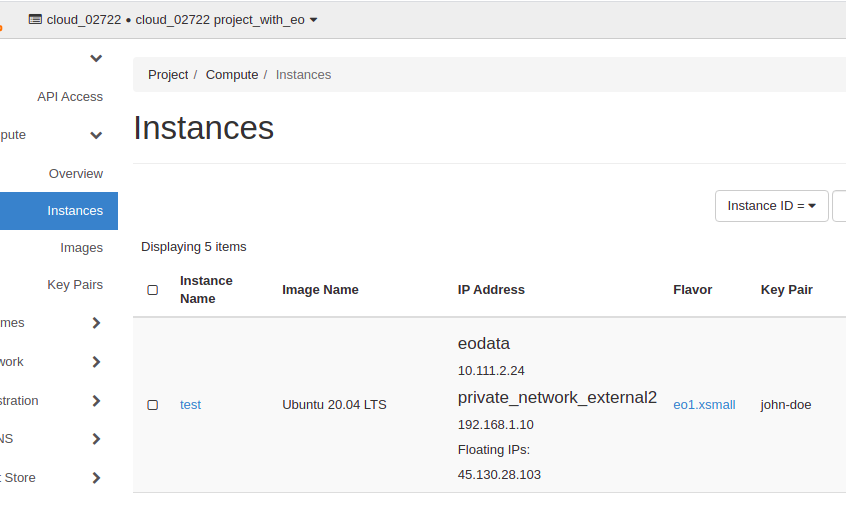Open Key Pairs page
The height and width of the screenshot is (506, 846).
tap(75, 285)
